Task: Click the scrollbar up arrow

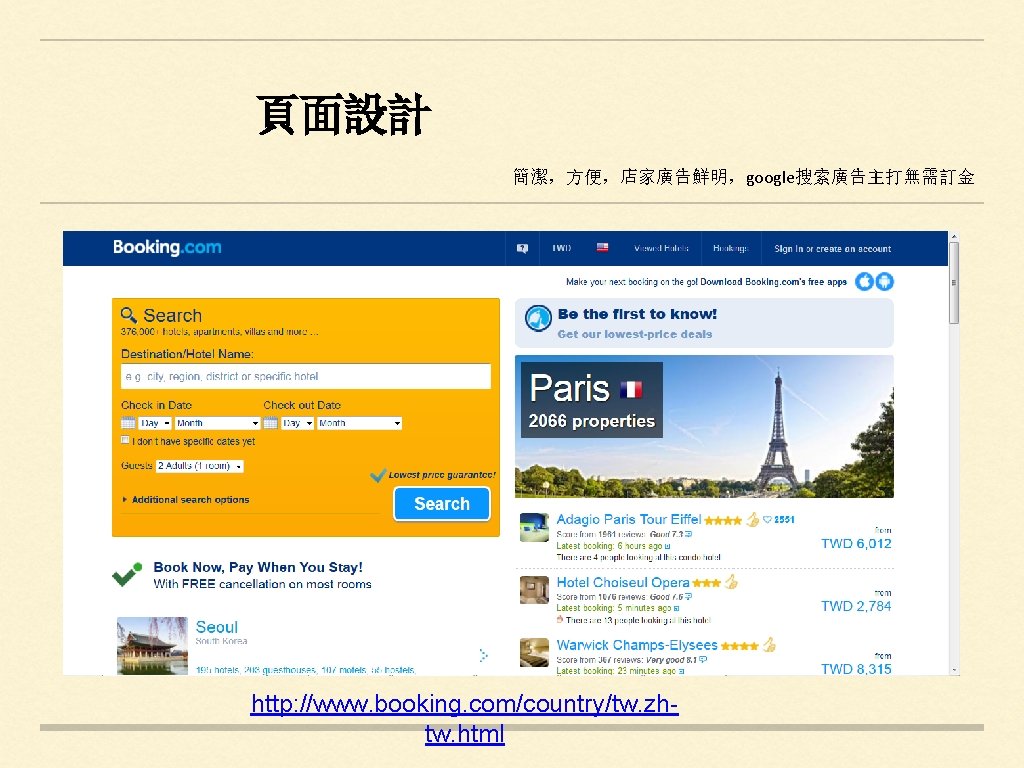Action: [954, 236]
